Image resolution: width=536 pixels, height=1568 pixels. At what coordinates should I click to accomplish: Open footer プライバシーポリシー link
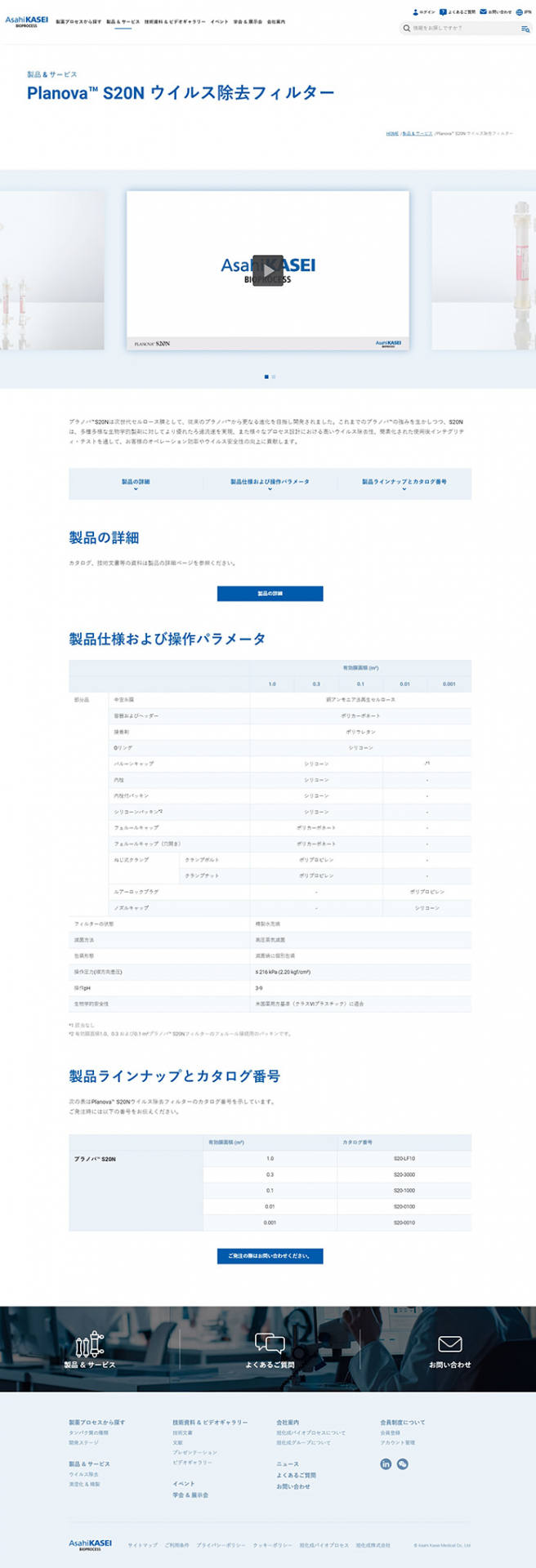tap(221, 1545)
